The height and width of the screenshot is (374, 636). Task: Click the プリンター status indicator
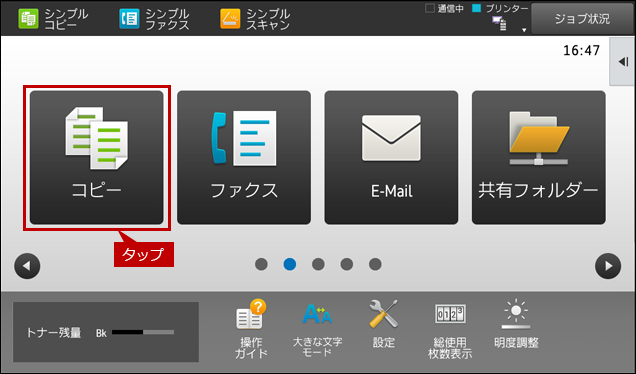point(501,9)
